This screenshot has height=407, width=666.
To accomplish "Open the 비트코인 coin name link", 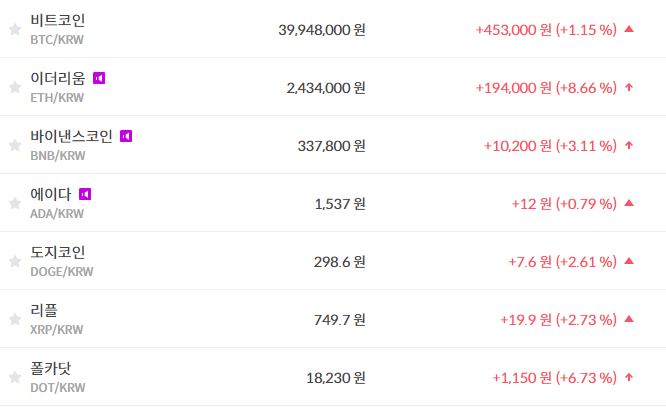I will click(58, 20).
